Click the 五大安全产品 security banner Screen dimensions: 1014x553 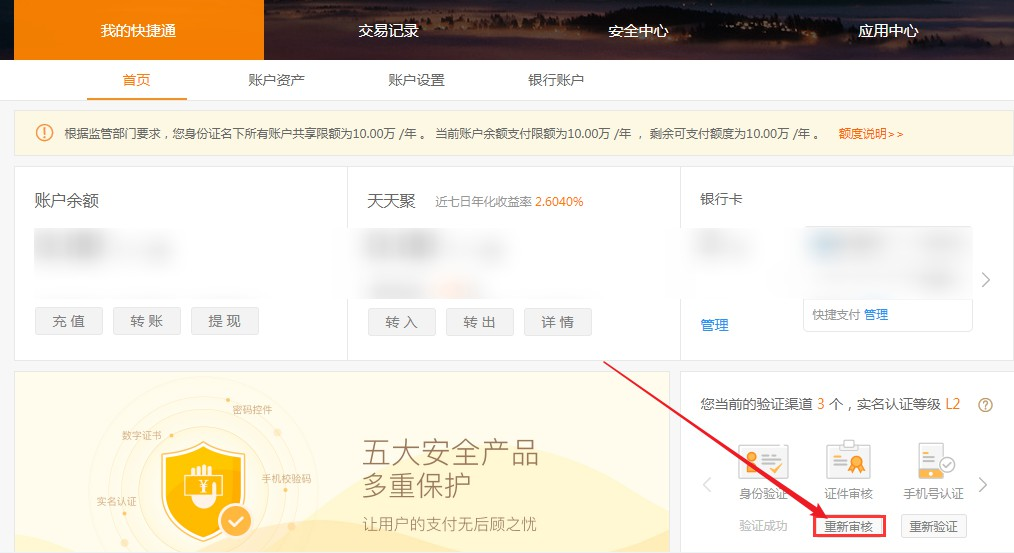click(x=450, y=471)
